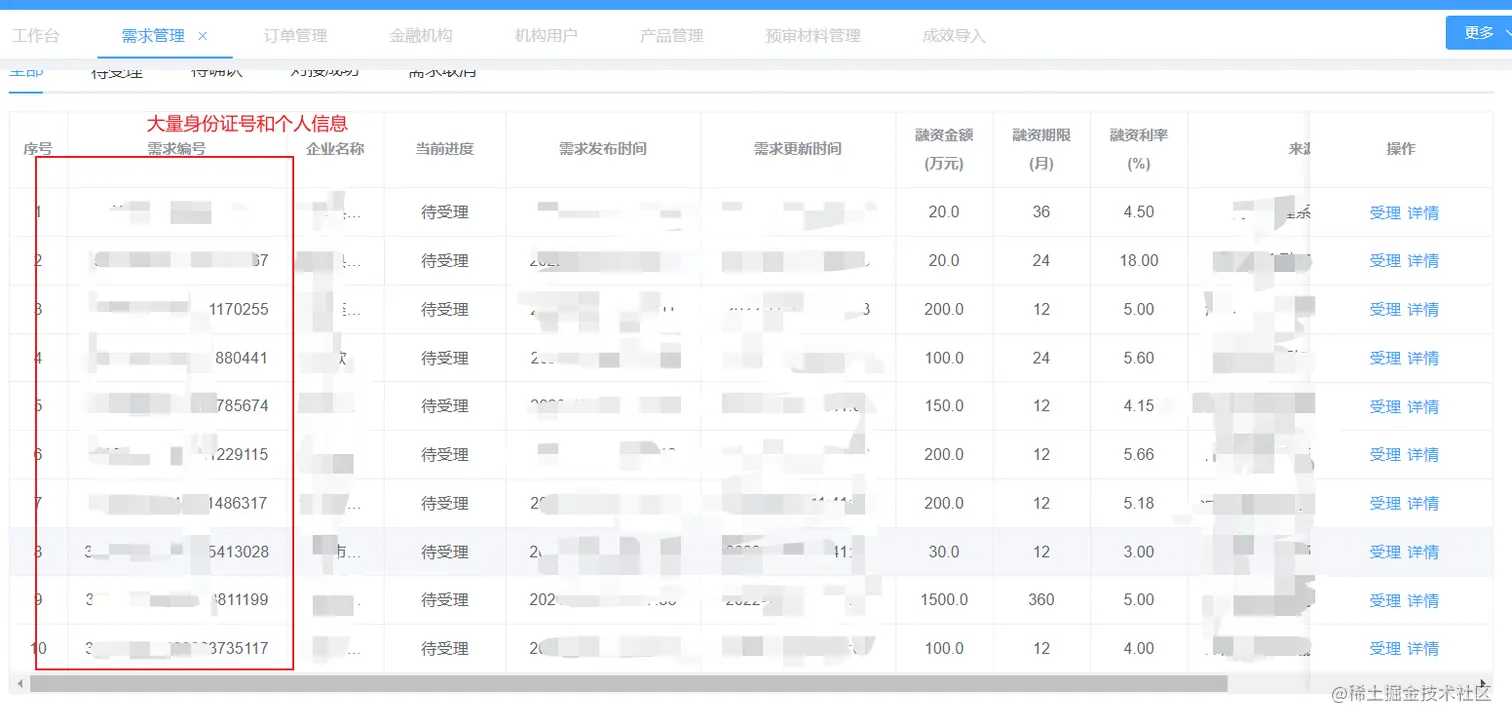Viewport: 1512px width, 724px height.
Task: Open 详情 in row 5
Action: [1423, 407]
